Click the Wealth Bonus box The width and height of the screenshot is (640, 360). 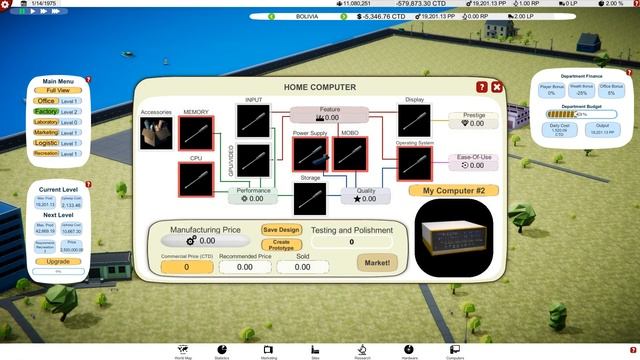tap(581, 90)
